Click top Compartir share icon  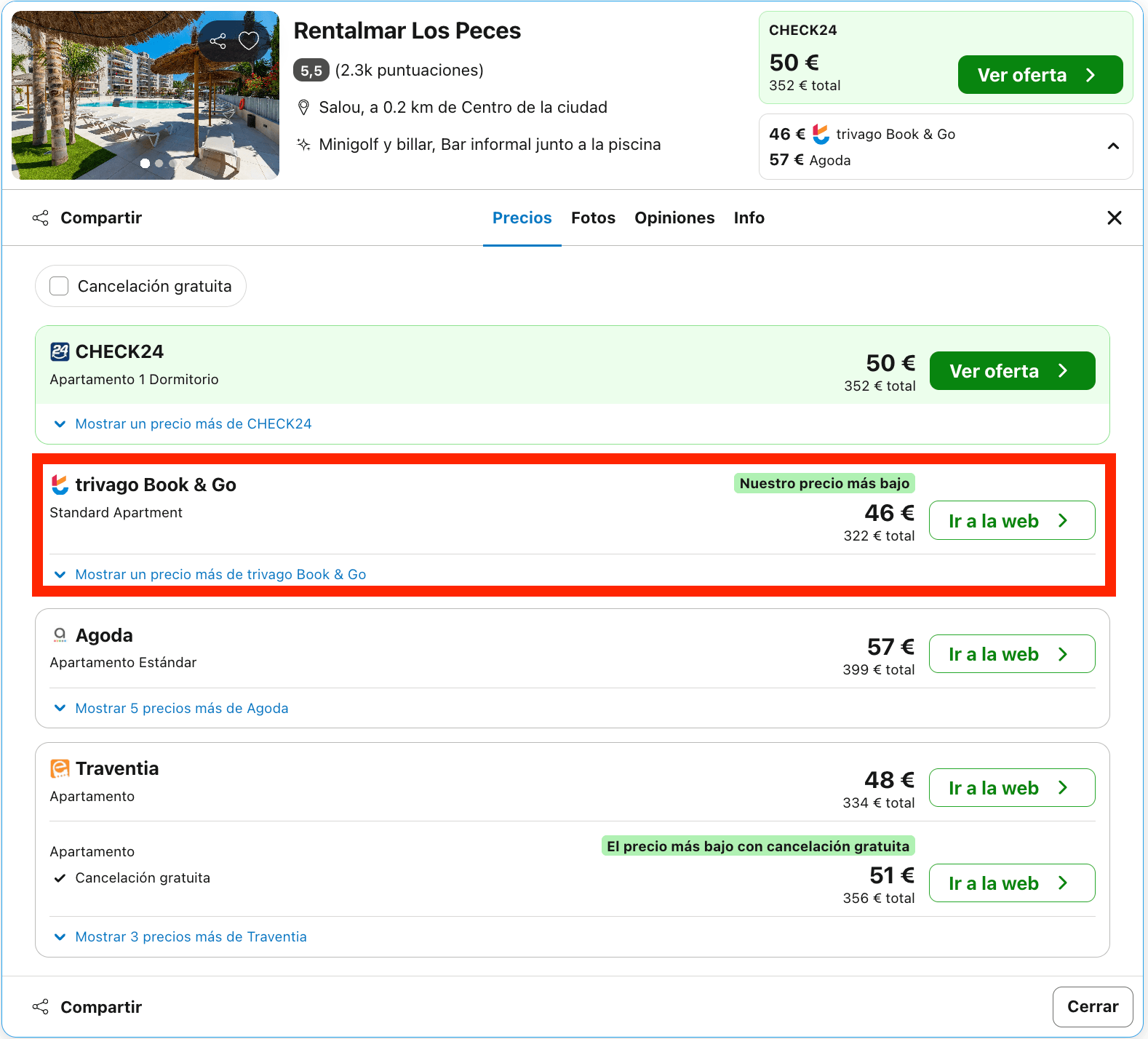[41, 218]
